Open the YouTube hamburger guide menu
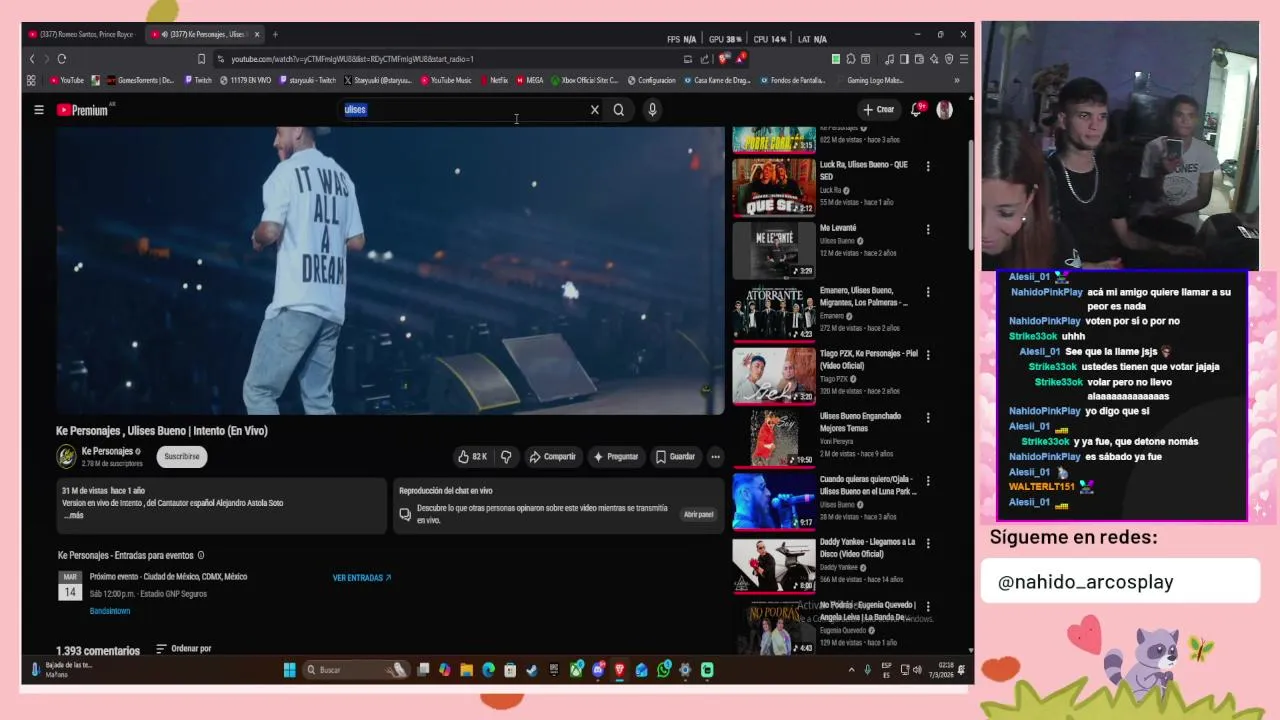Screen dimensions: 1280x720 click(x=39, y=110)
